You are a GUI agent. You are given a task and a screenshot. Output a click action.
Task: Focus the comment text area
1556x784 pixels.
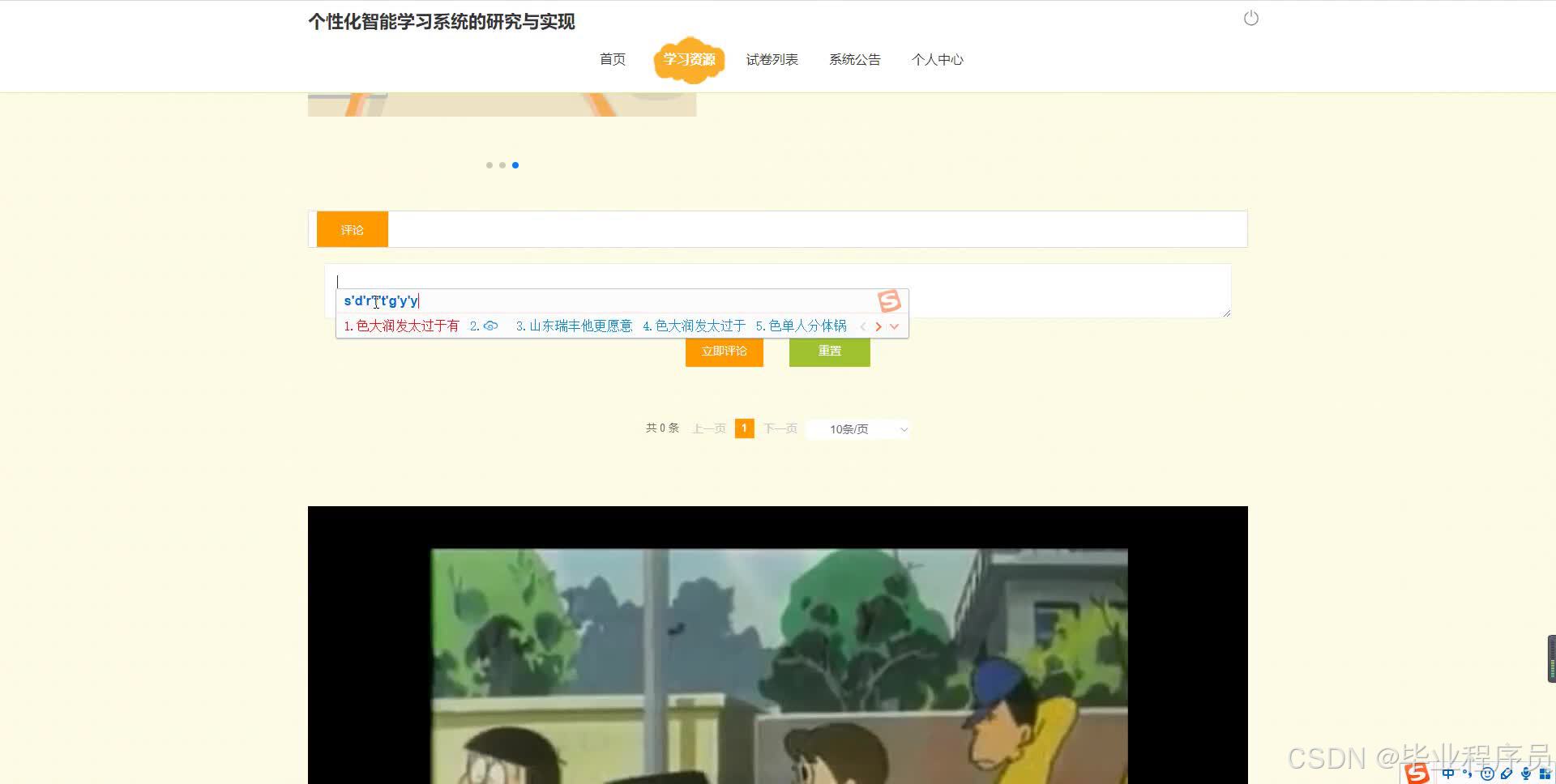778,291
